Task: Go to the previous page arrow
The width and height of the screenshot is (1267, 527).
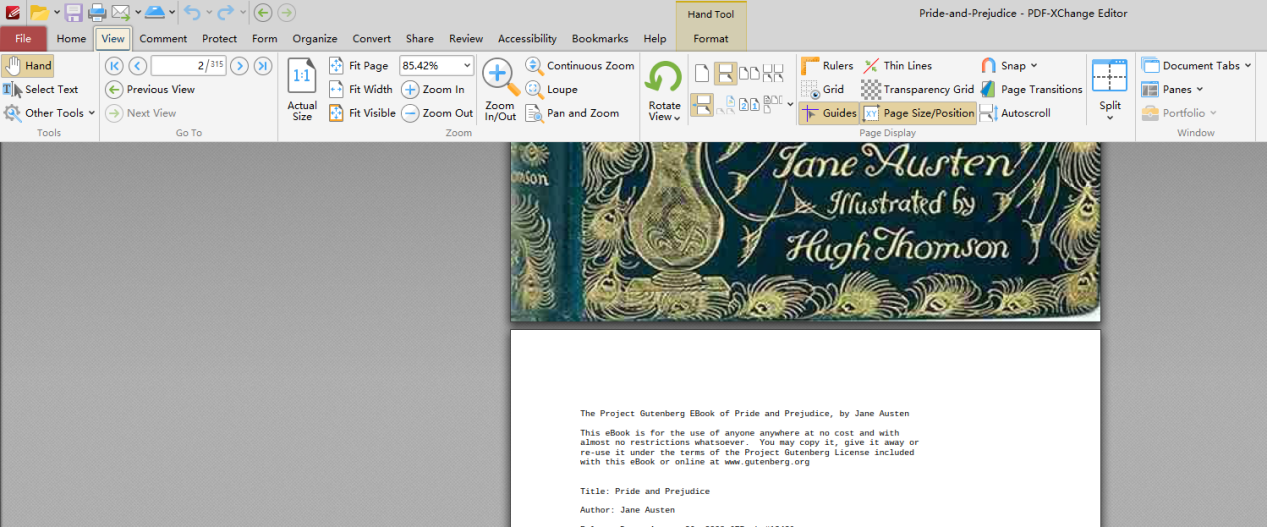Action: tap(138, 66)
